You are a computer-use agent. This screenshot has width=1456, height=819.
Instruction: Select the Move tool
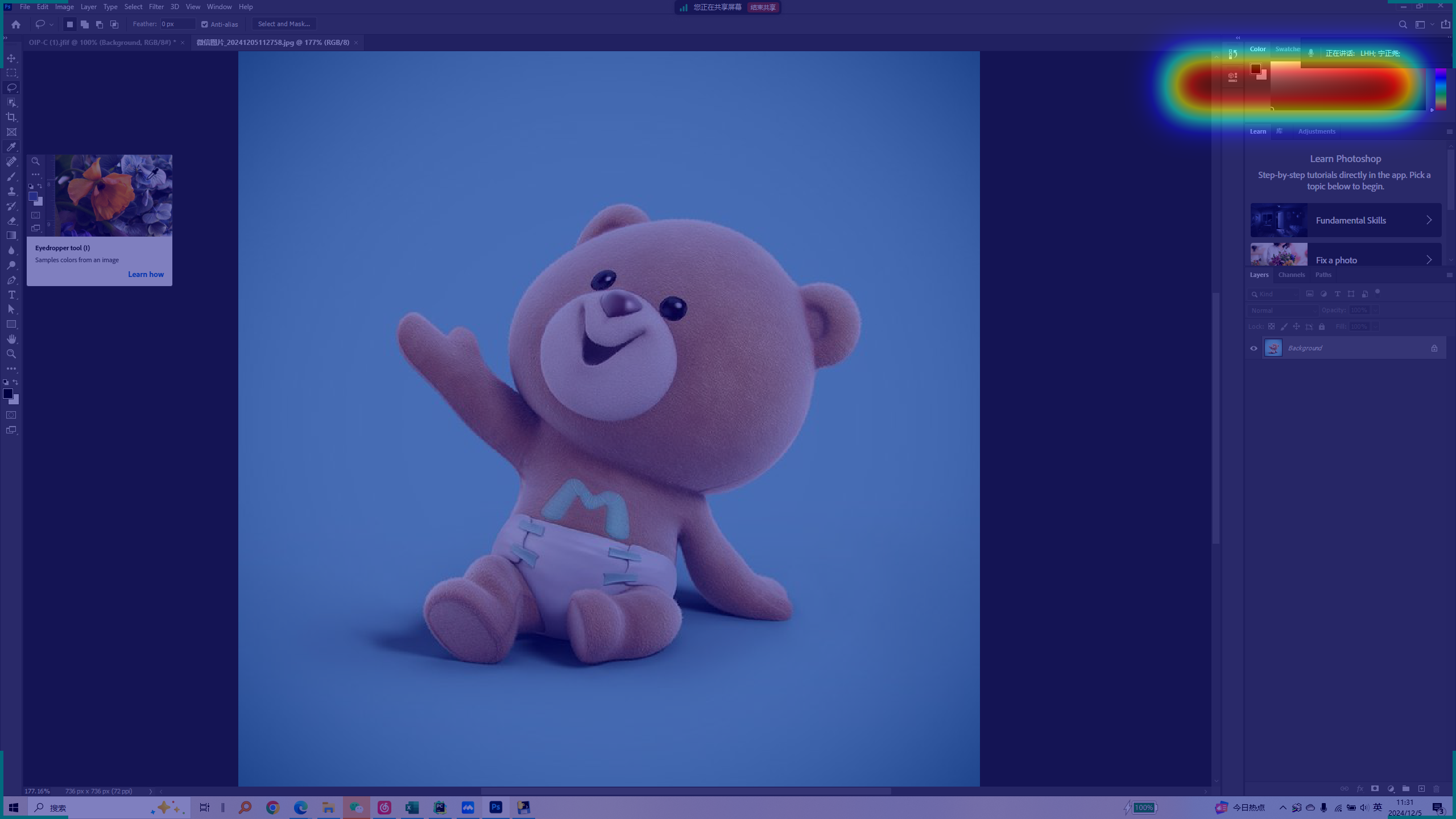[x=11, y=58]
